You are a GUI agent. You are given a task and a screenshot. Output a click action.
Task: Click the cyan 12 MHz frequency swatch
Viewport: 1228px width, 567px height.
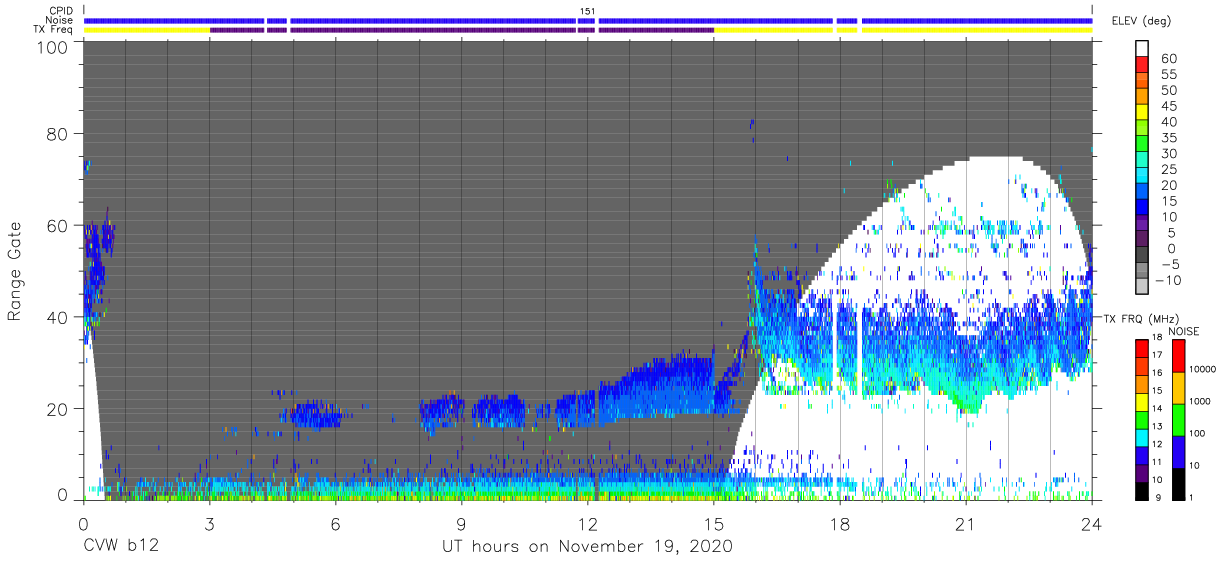coord(1143,438)
